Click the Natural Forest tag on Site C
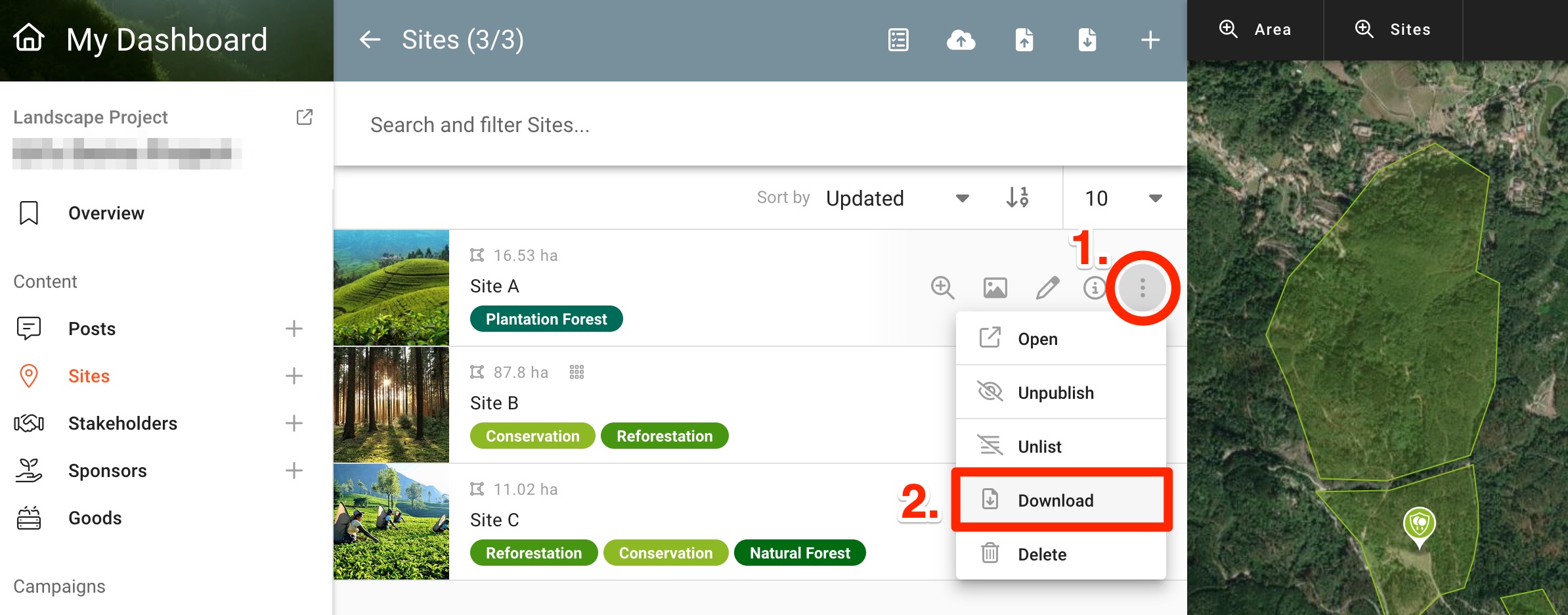Screen dimensions: 1568x615 pos(800,553)
